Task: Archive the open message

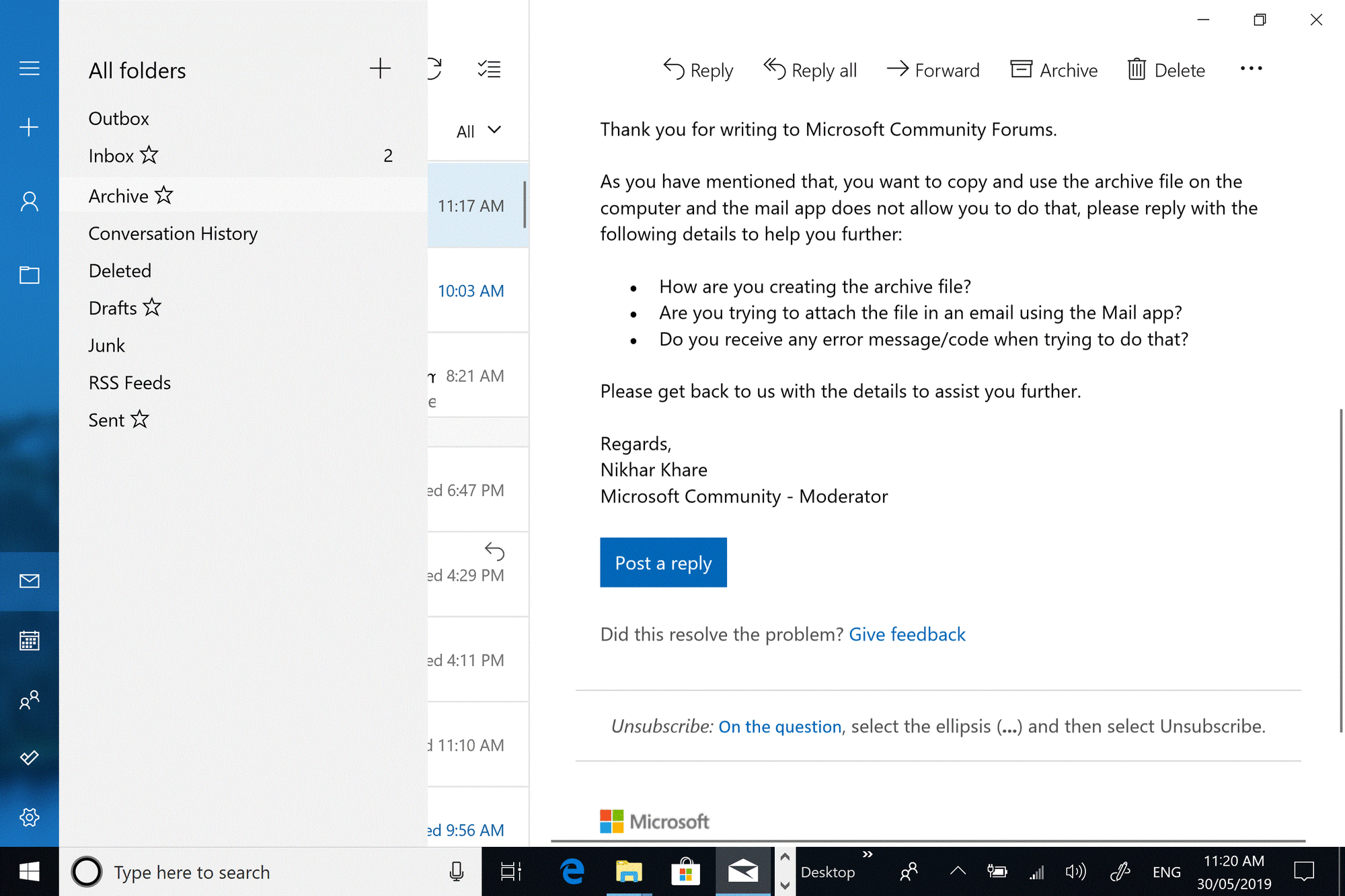Action: [x=1054, y=70]
